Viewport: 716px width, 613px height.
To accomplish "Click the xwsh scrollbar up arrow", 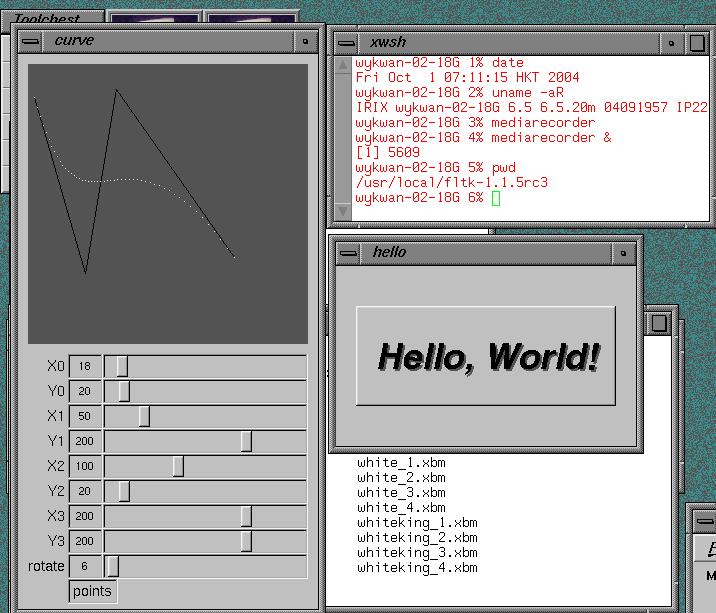I will (343, 65).
